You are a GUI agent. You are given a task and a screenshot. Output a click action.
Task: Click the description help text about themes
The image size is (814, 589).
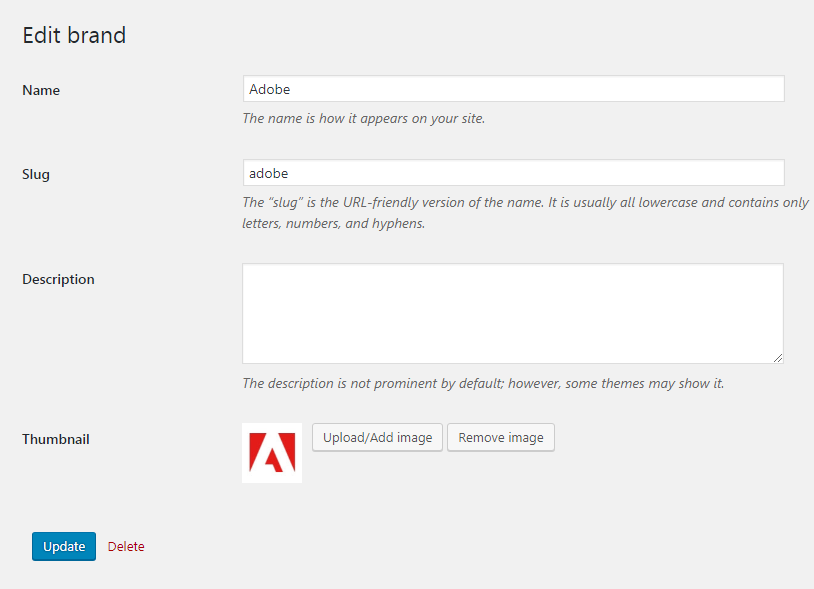[x=483, y=383]
